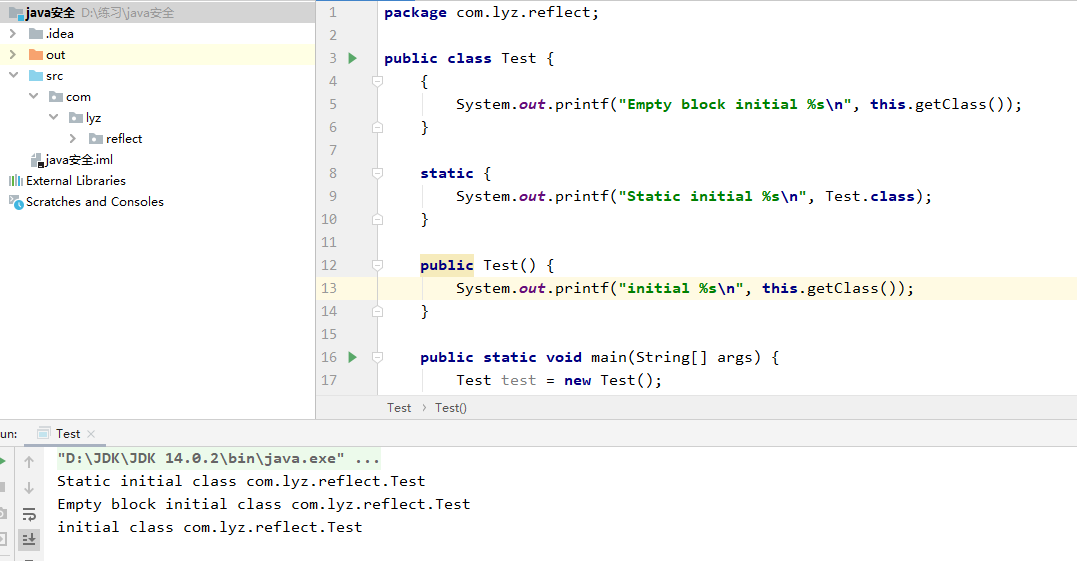
Task: Fold the instance initializer block at line 4
Action: click(x=377, y=81)
